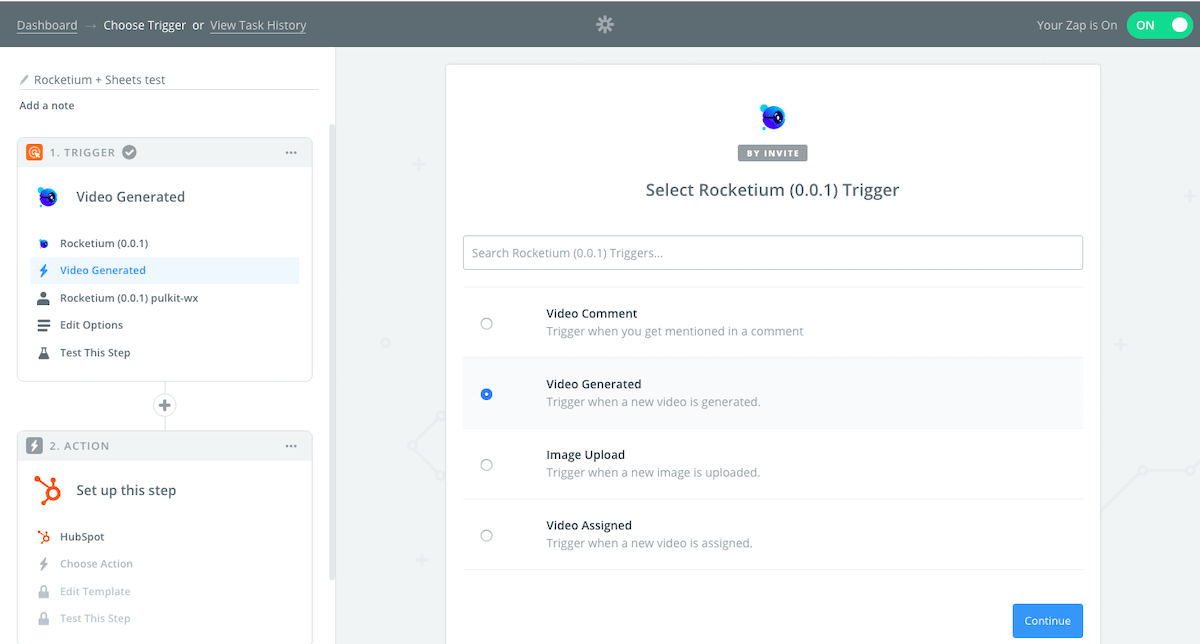Click 'Trigger when a new video is generated.' text
This screenshot has width=1200, height=644.
click(653, 402)
